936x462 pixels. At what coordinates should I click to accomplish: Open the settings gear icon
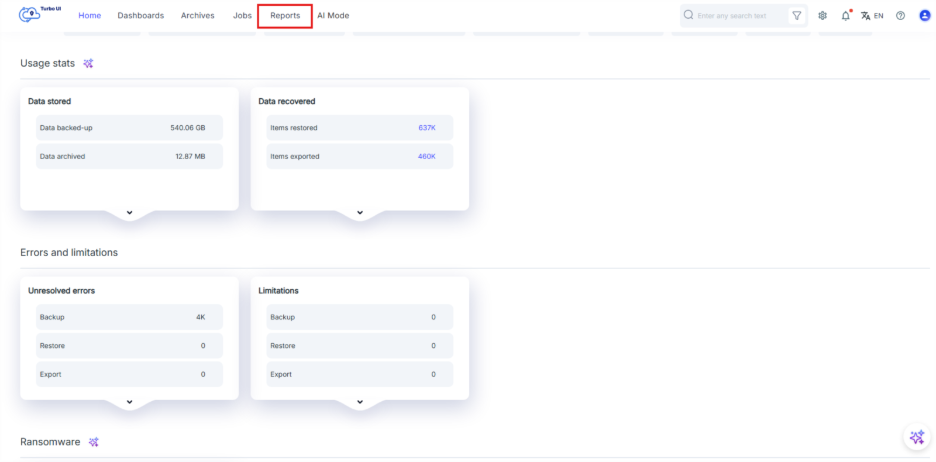(x=822, y=16)
